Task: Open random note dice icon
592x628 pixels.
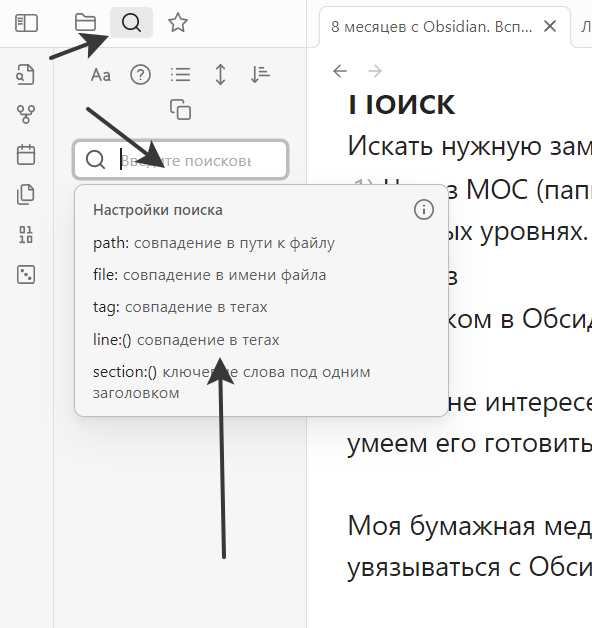Action: pyautogui.click(x=26, y=275)
